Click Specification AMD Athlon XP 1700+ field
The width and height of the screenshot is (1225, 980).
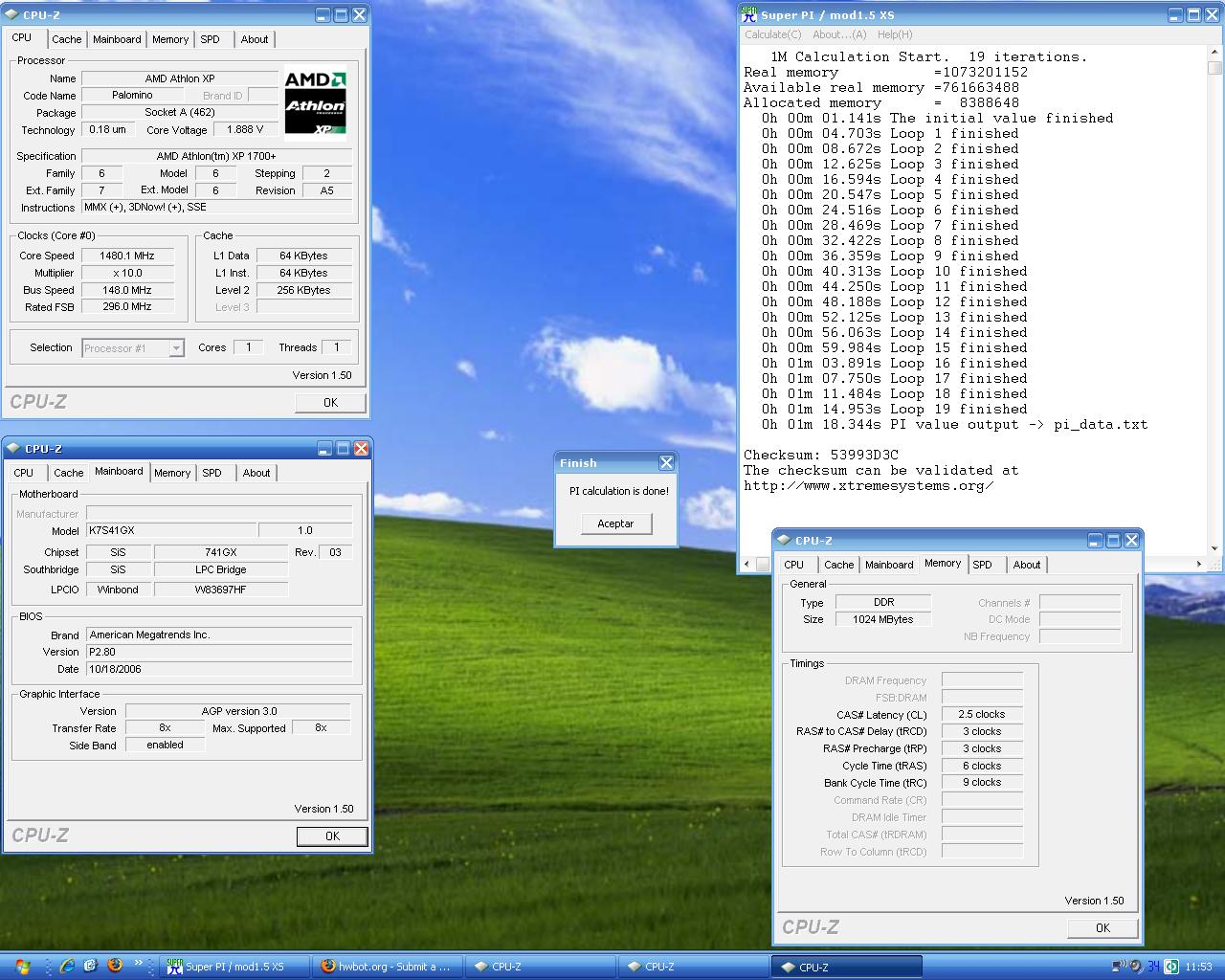tap(216, 156)
